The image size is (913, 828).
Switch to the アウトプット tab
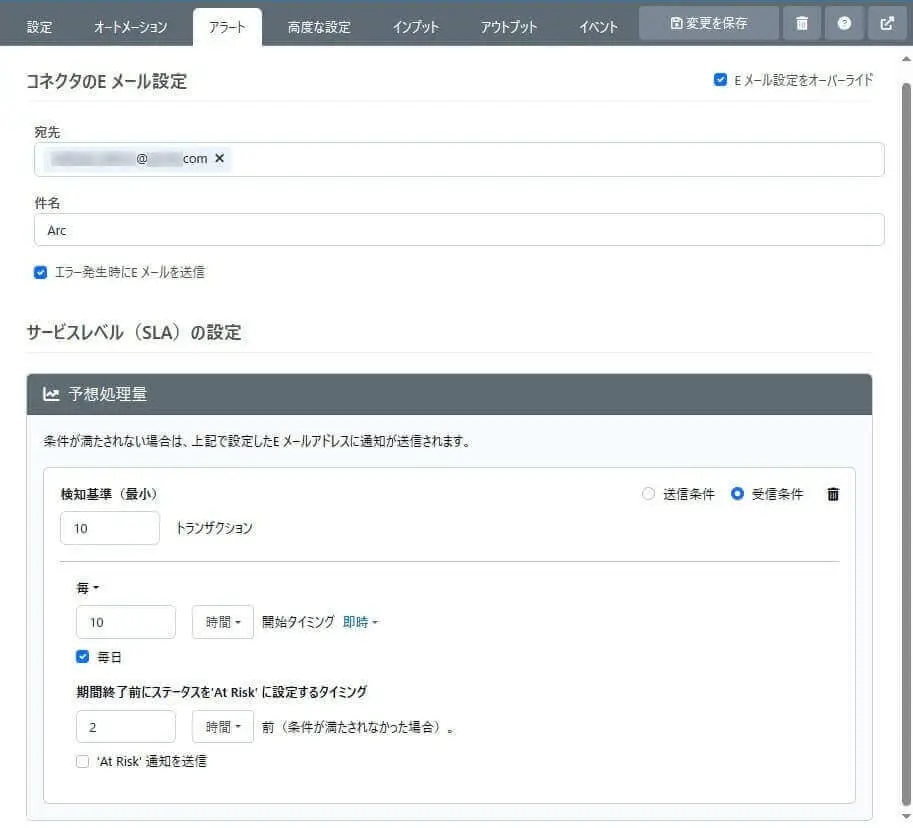[x=509, y=27]
